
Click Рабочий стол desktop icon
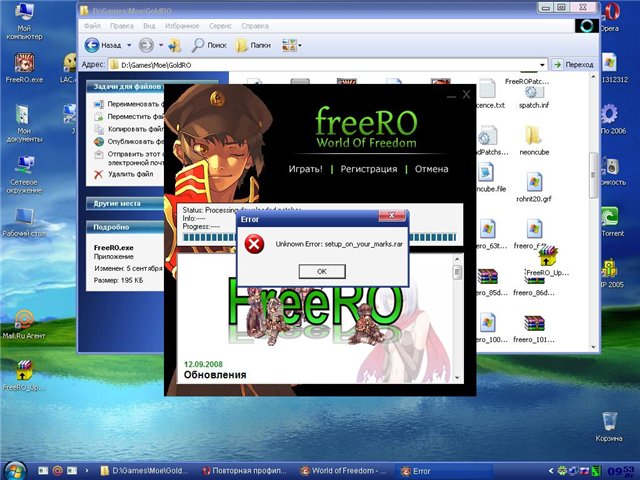point(24,222)
